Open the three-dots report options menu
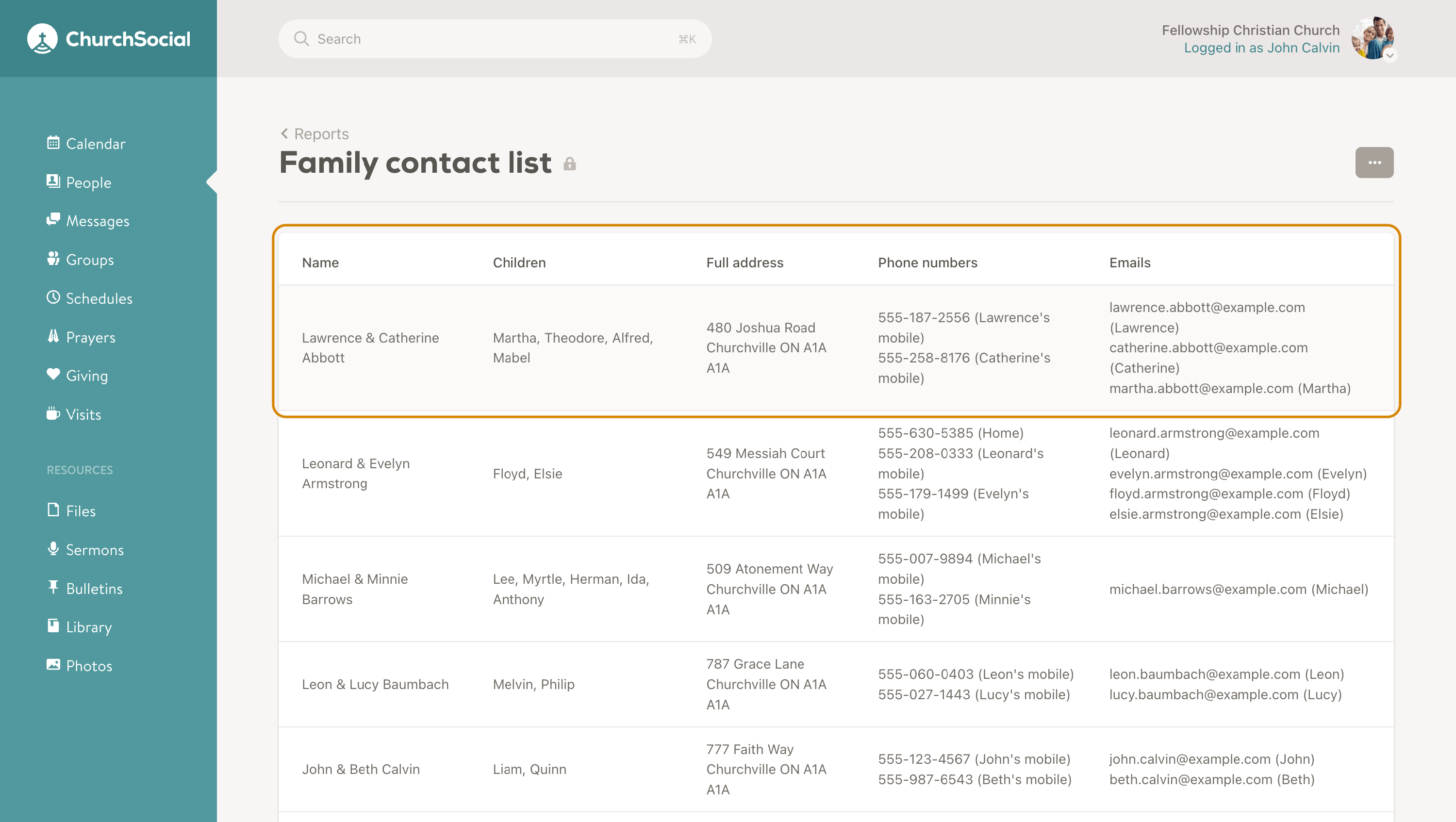The image size is (1456, 822). [x=1374, y=163]
